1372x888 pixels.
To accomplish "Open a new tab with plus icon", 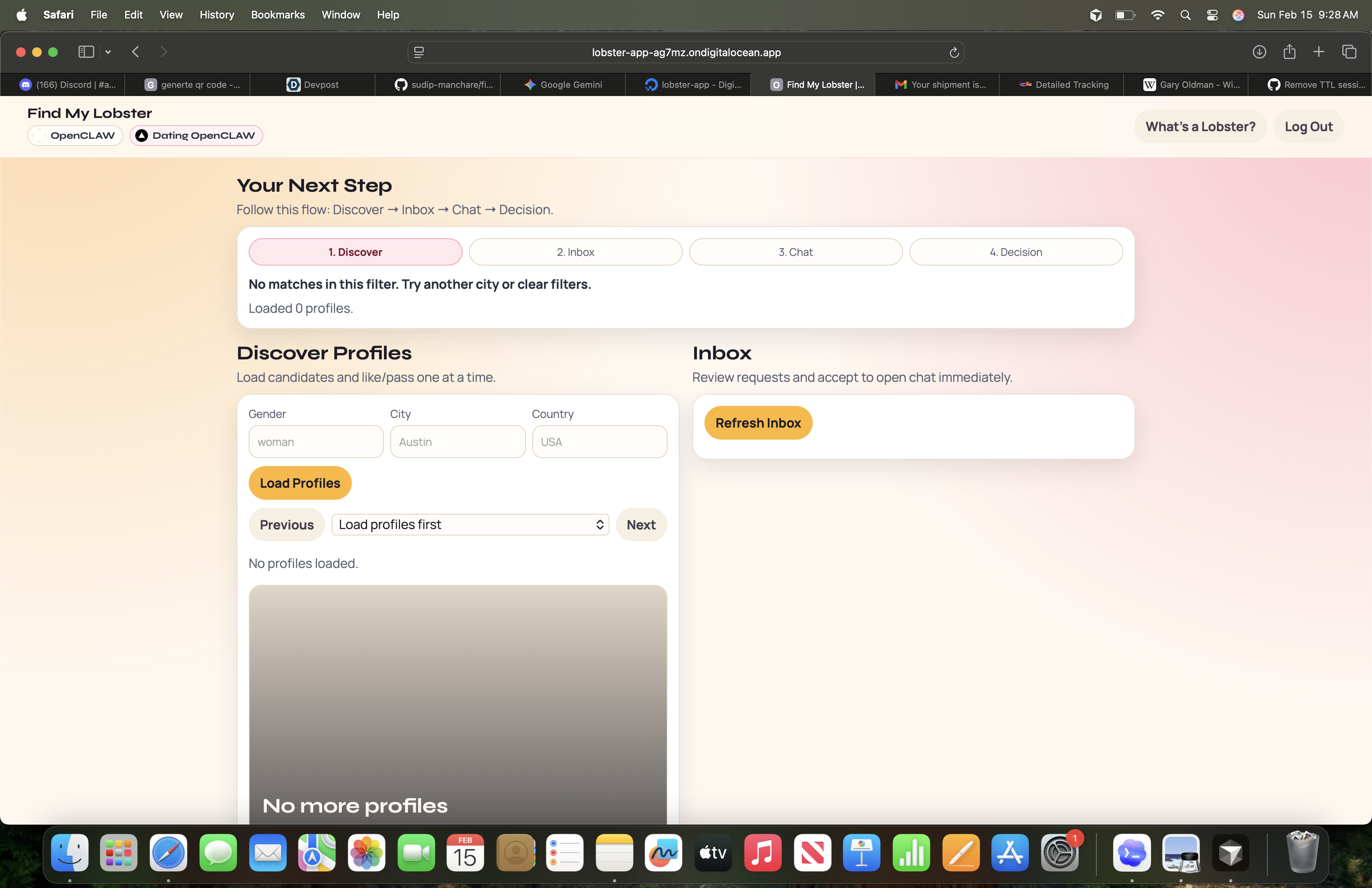I will (x=1318, y=52).
